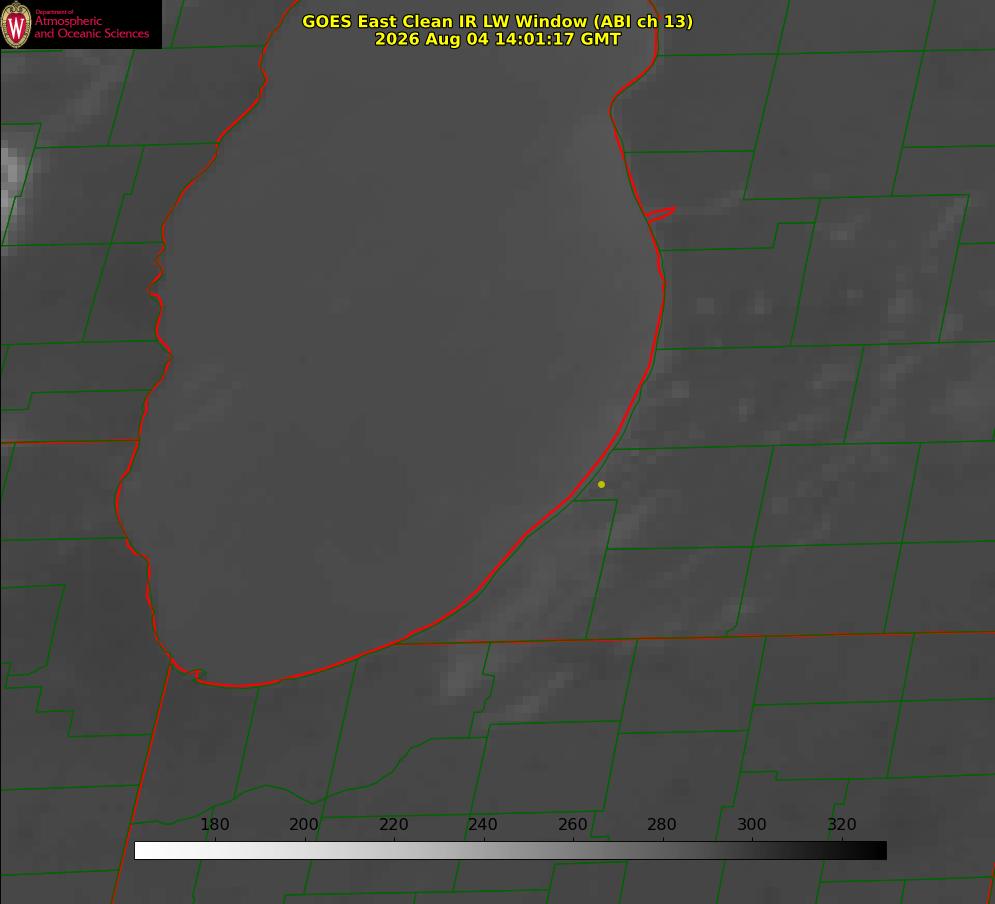Click the 240 label on the colorbar

[x=482, y=824]
